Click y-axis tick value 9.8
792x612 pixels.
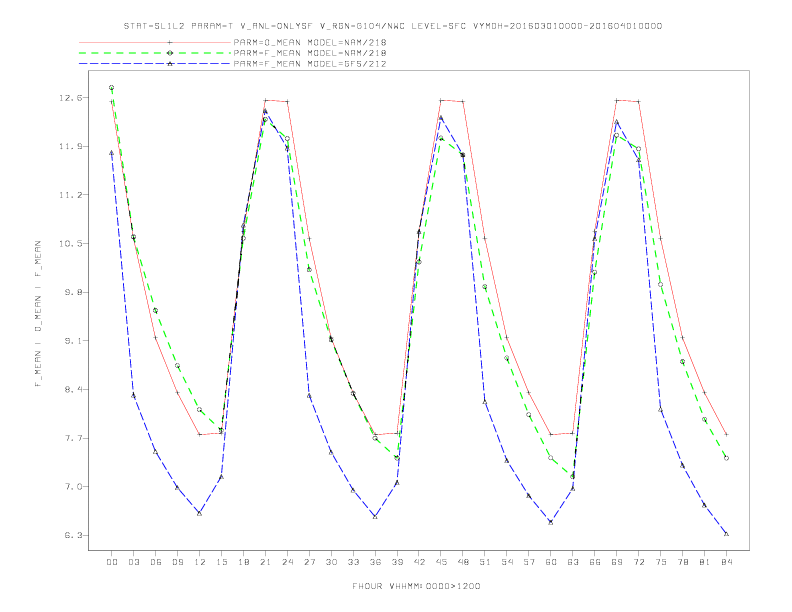(73, 292)
